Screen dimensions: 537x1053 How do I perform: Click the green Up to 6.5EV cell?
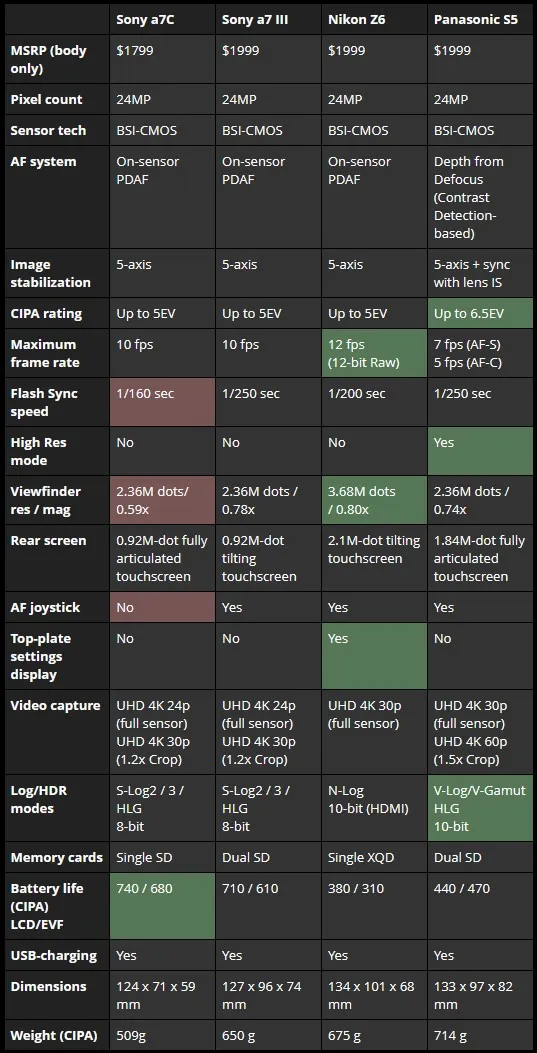[481, 314]
